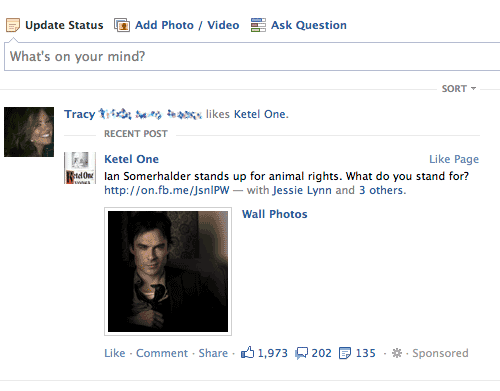This screenshot has width=500, height=391.
Task: Focus the What's on your mind box
Action: 252,57
